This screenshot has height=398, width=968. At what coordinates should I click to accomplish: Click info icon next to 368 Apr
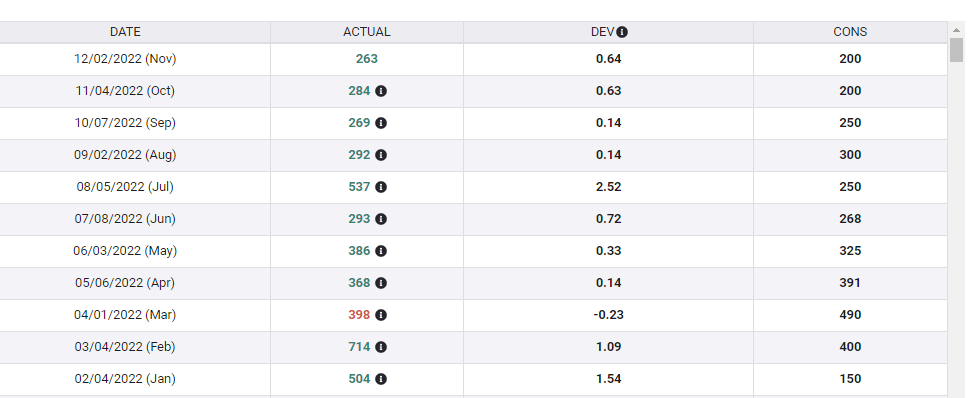tap(381, 283)
